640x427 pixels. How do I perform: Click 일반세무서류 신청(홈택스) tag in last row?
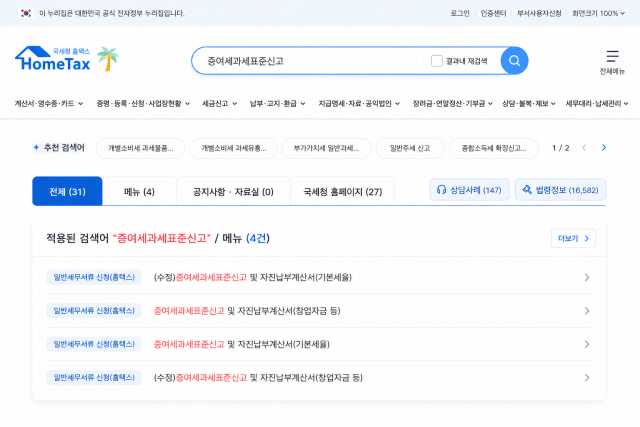(94, 378)
